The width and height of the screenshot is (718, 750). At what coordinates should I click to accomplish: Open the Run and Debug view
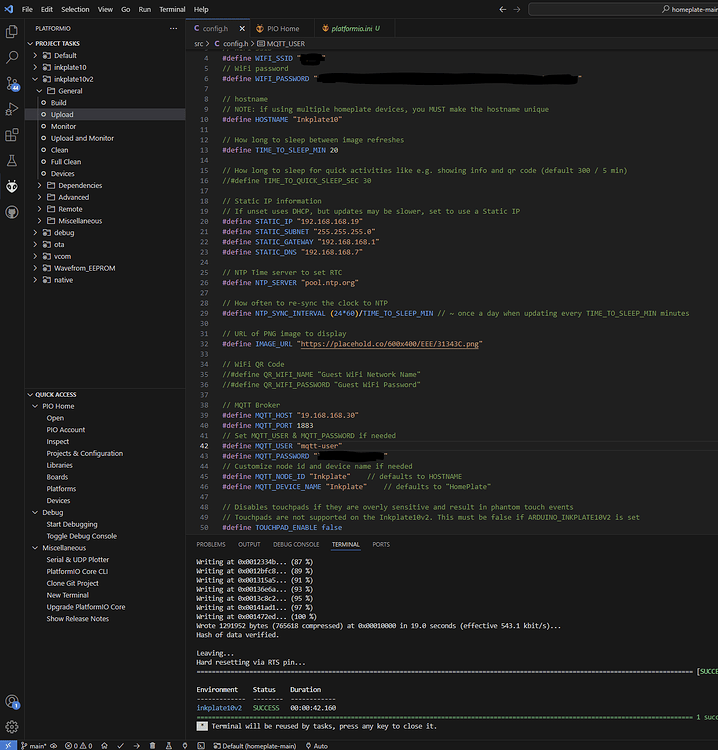[x=12, y=109]
